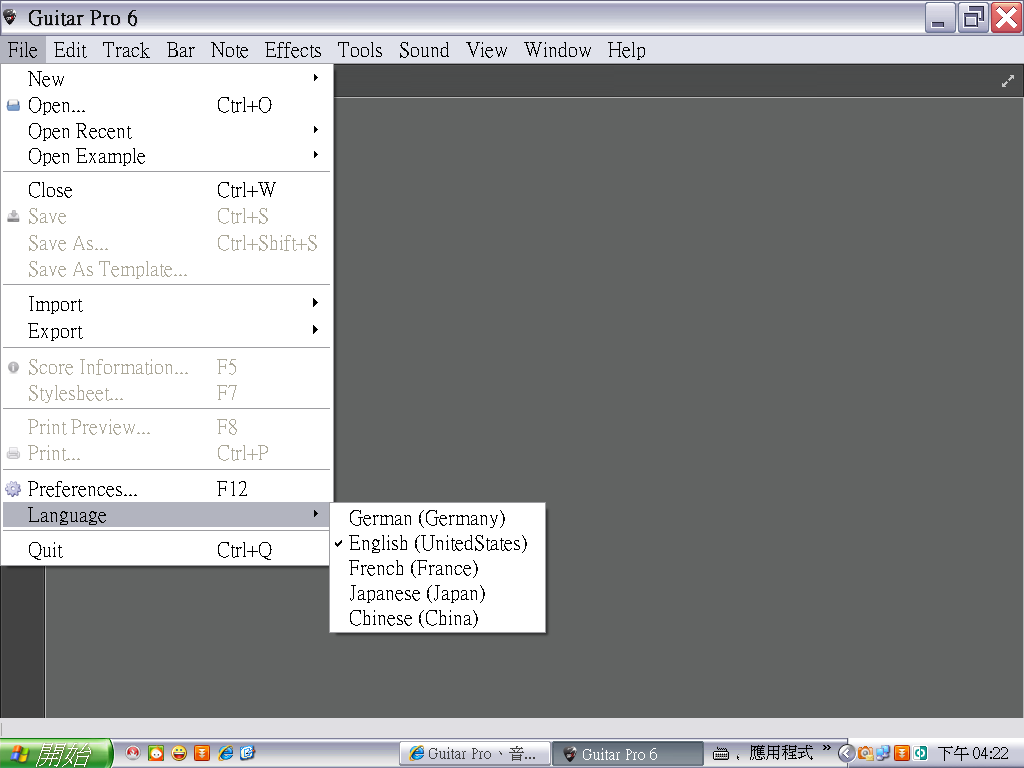Expand the taskbar toolbar chevron

(827, 748)
